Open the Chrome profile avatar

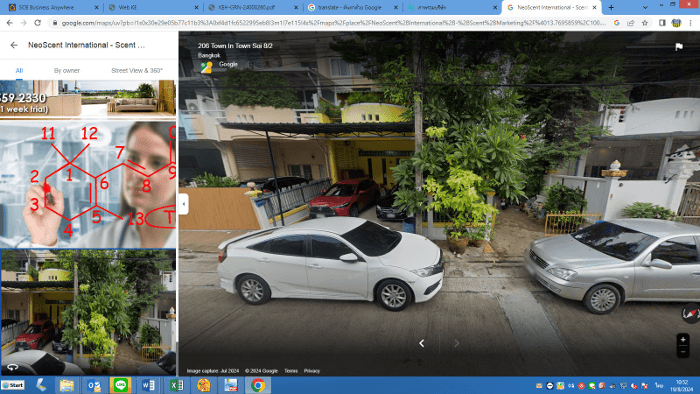point(676,23)
